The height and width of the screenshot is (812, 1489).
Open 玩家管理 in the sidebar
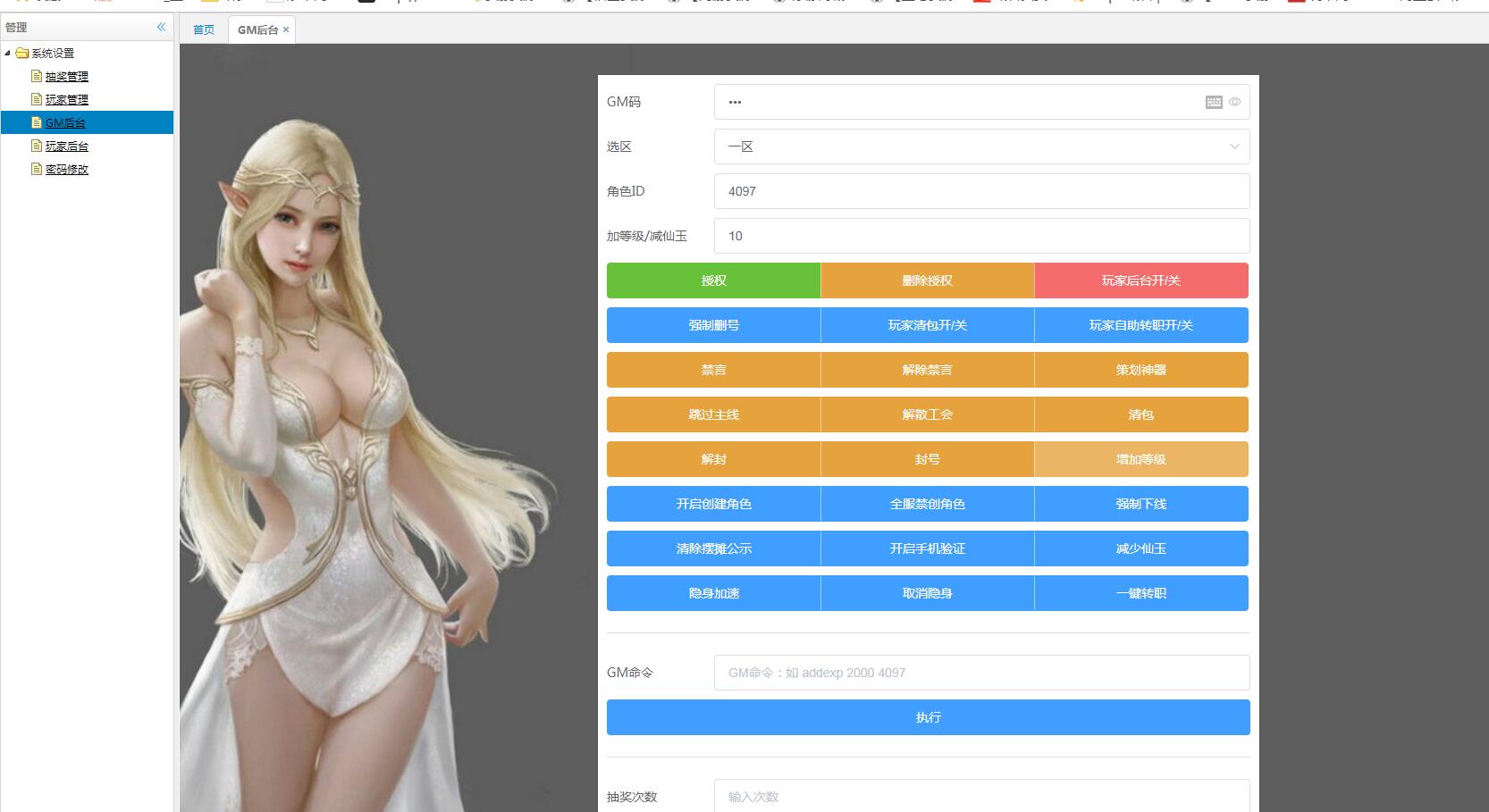[66, 100]
